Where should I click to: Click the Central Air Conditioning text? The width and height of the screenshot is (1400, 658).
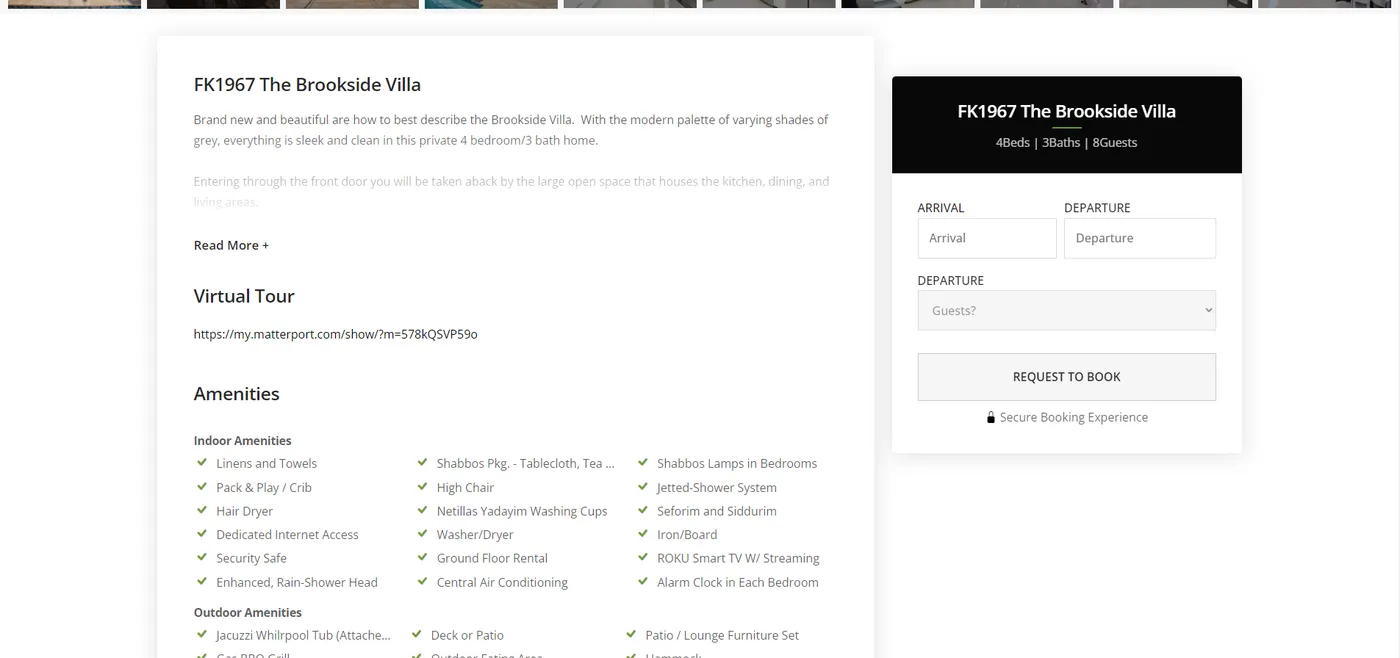coord(502,582)
